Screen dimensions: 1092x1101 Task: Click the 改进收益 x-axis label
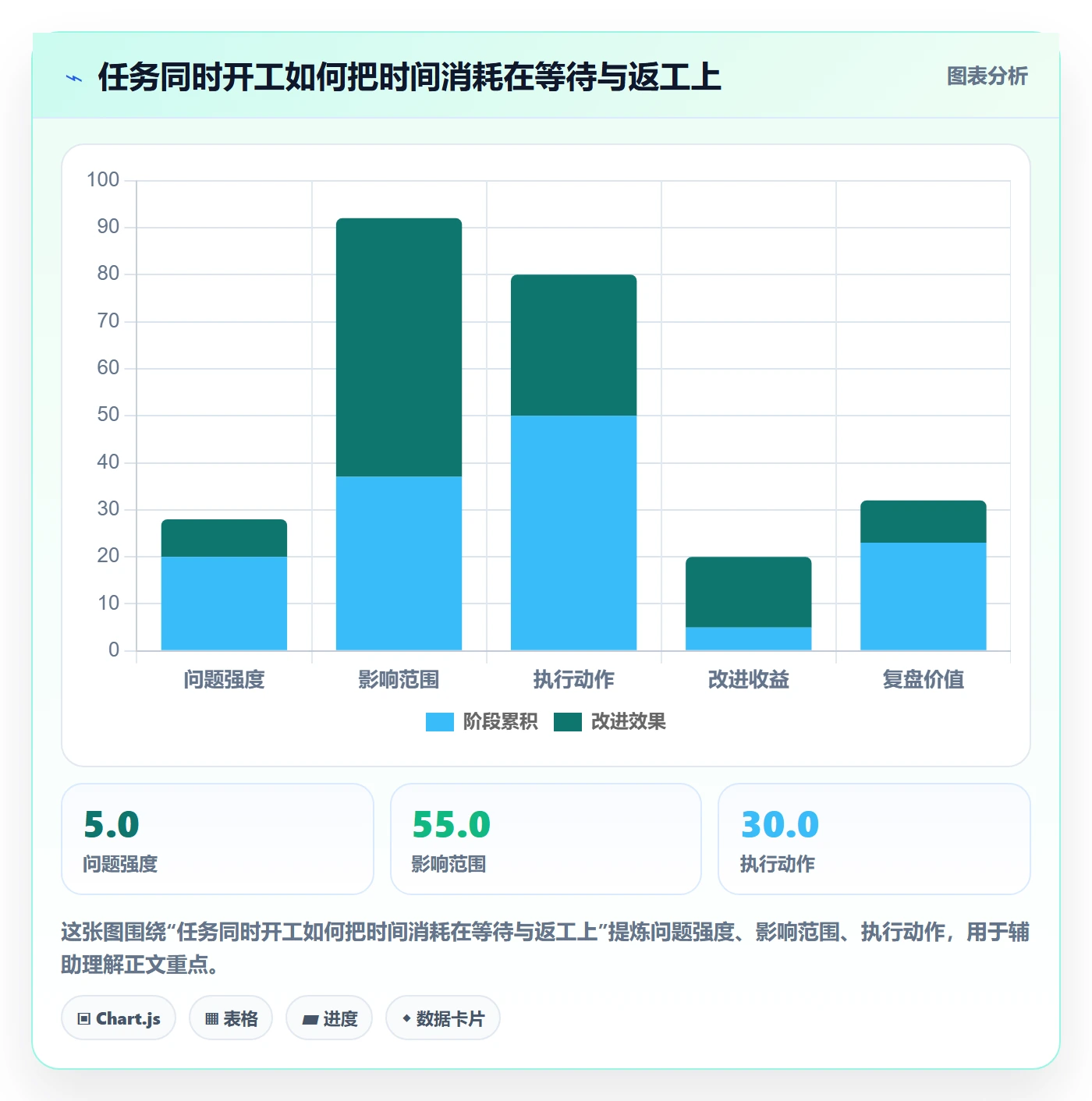point(748,680)
